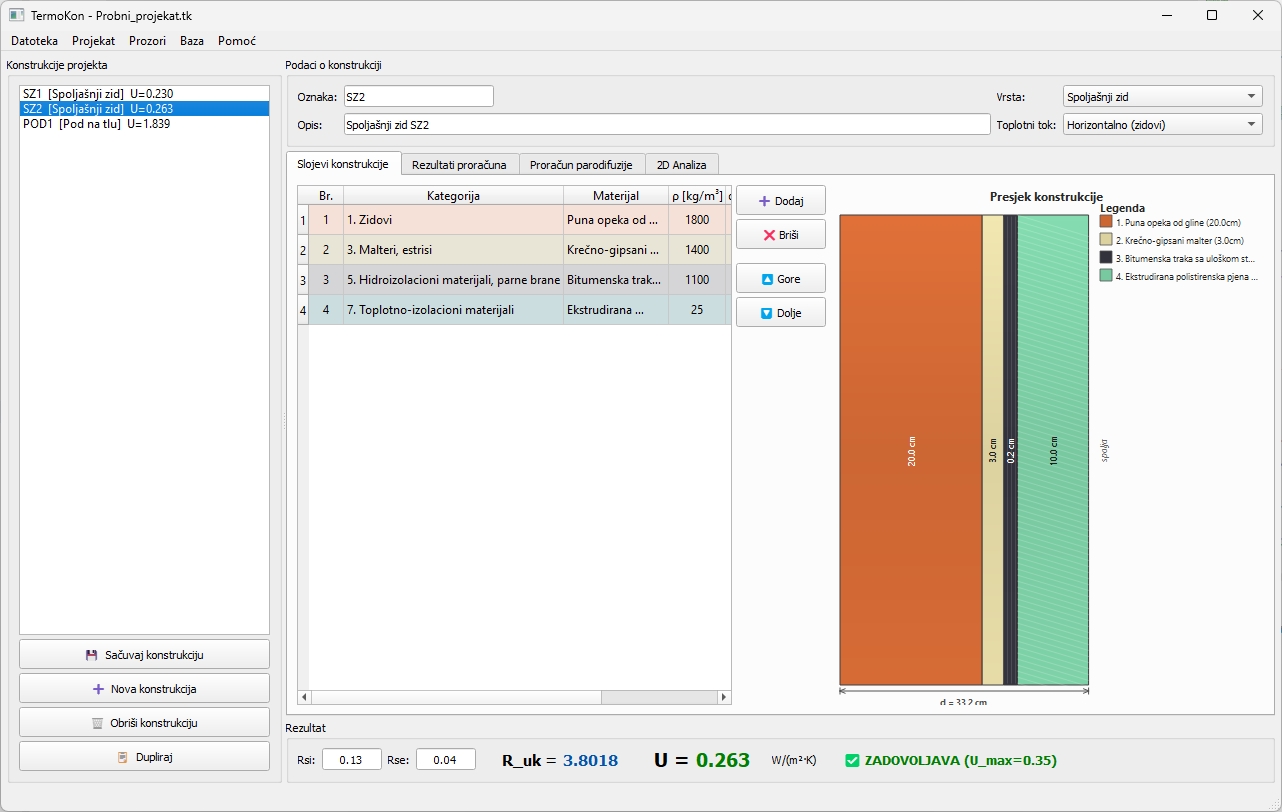Image resolution: width=1282 pixels, height=812 pixels.
Task: Click the Opis input field
Action: pyautogui.click(x=666, y=125)
